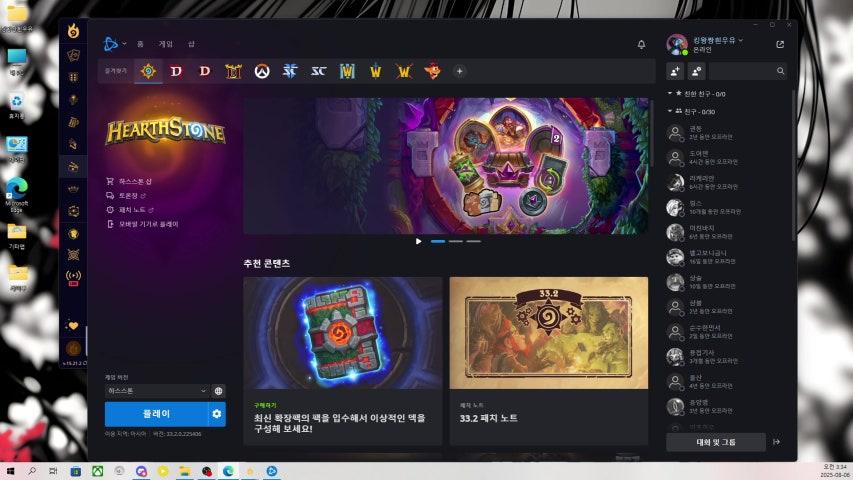Open Microsoft Edge from taskbar
Viewport: 853px width, 480px height.
coord(228,471)
